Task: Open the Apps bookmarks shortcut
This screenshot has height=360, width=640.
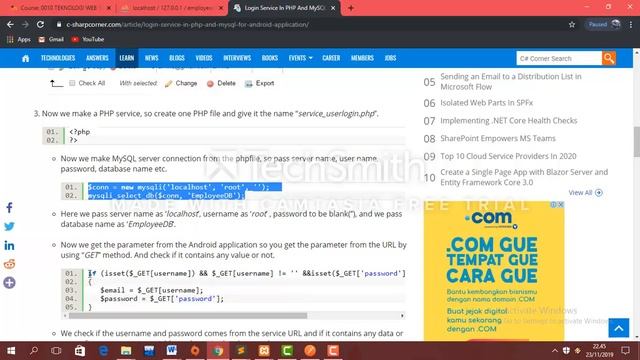Action: pyautogui.click(x=19, y=39)
